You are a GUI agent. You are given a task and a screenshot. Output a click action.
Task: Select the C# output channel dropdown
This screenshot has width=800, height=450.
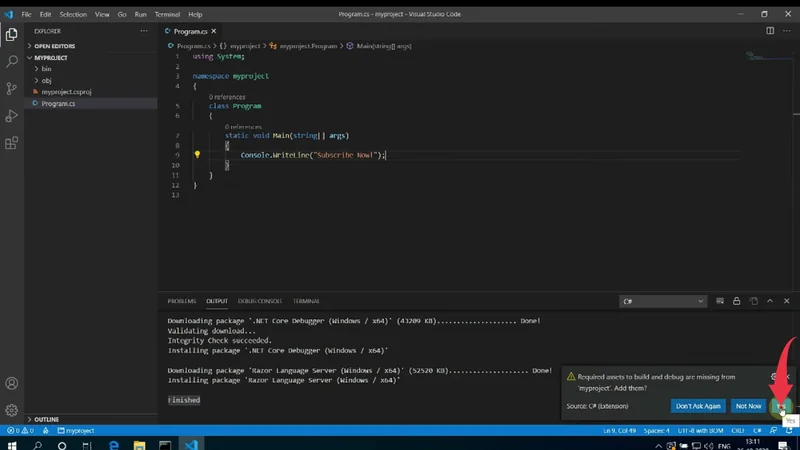point(663,301)
